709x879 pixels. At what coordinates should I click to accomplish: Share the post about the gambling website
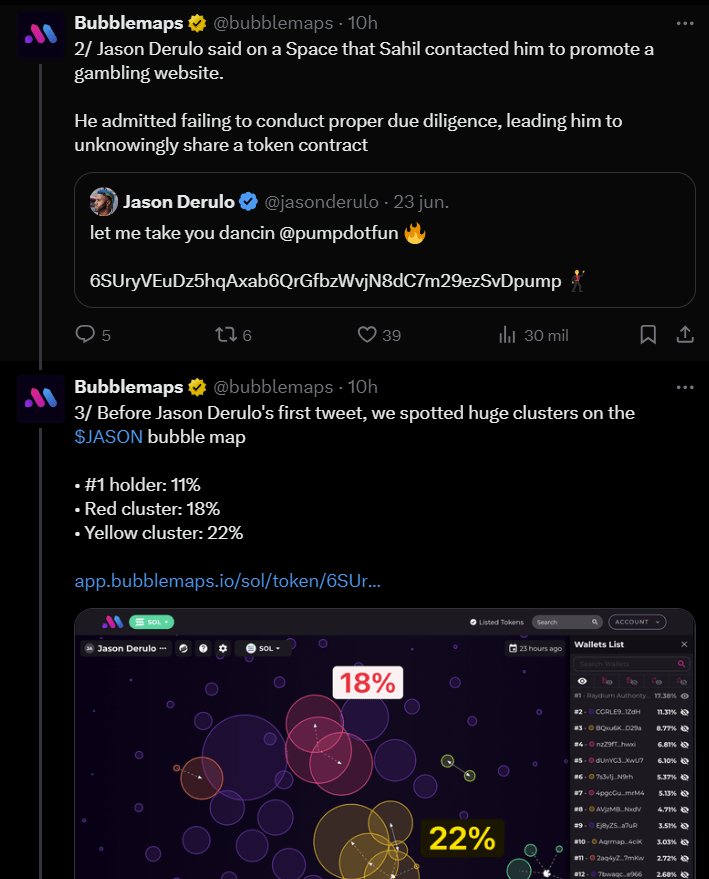(x=686, y=335)
